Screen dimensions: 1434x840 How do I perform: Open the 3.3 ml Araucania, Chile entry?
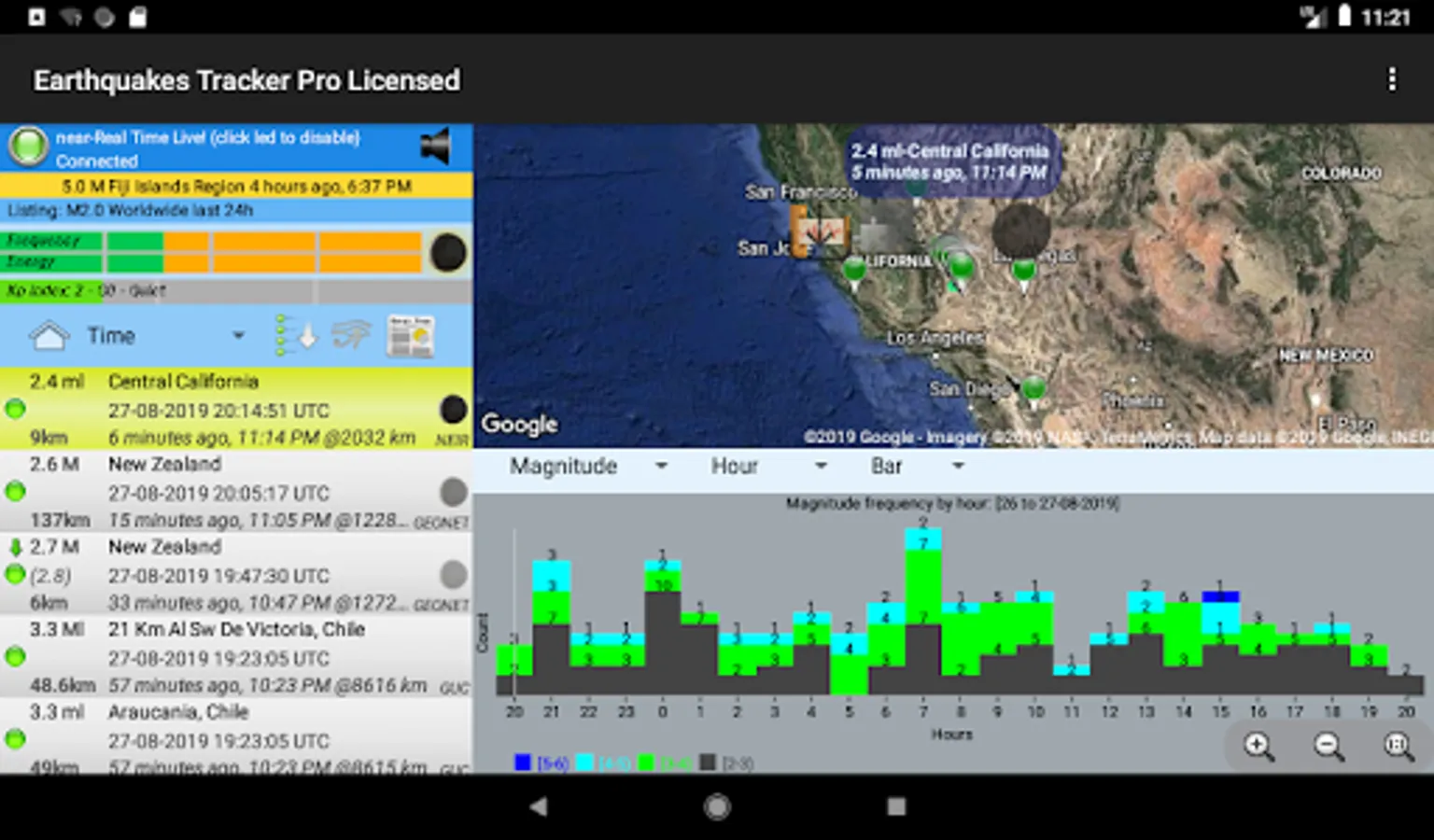point(236,737)
